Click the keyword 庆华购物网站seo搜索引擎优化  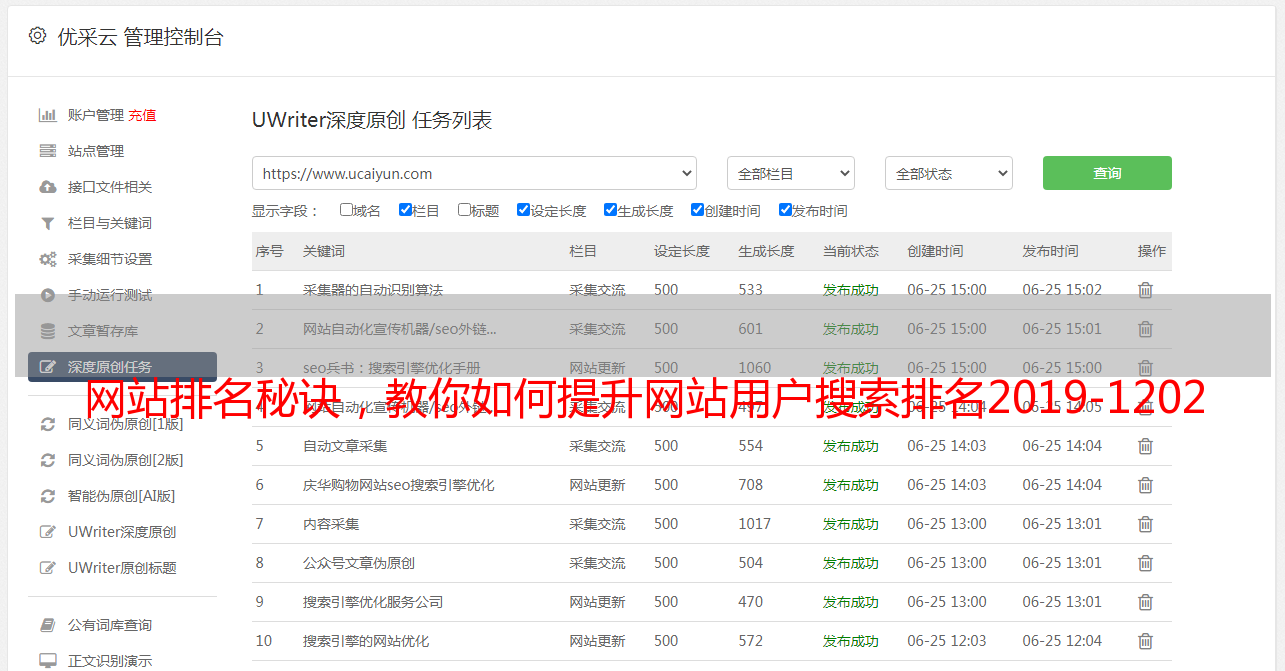[399, 485]
